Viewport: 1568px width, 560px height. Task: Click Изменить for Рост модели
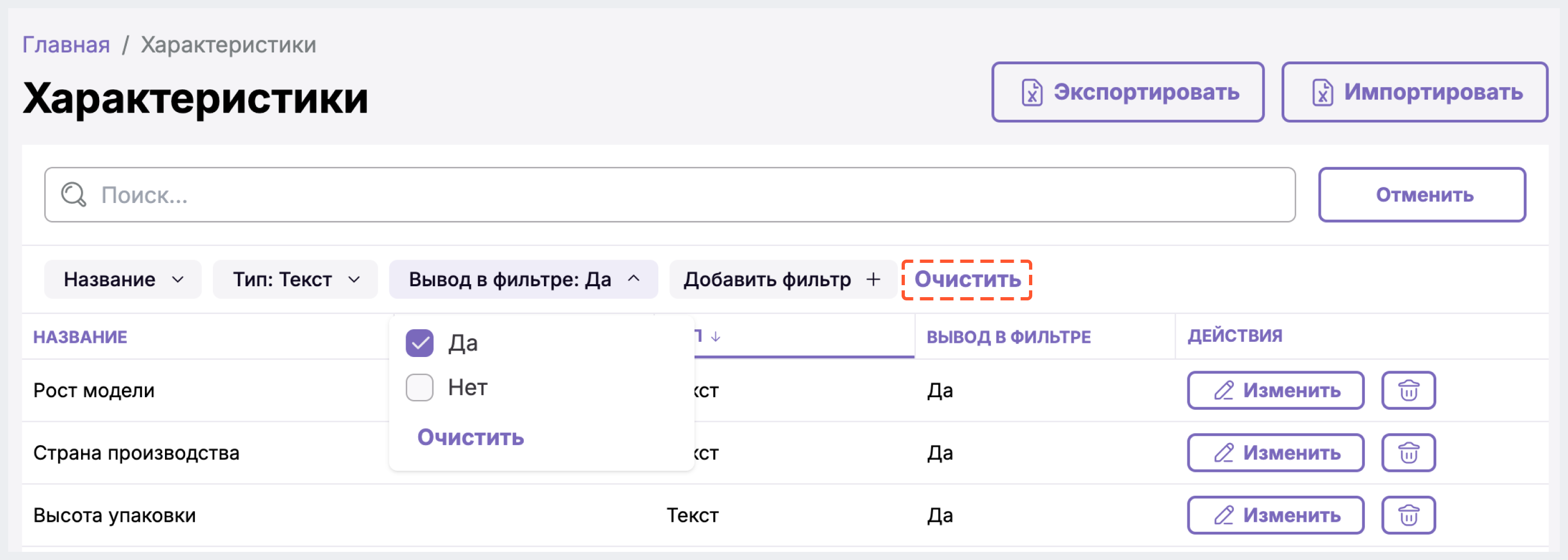pyautogui.click(x=1276, y=390)
